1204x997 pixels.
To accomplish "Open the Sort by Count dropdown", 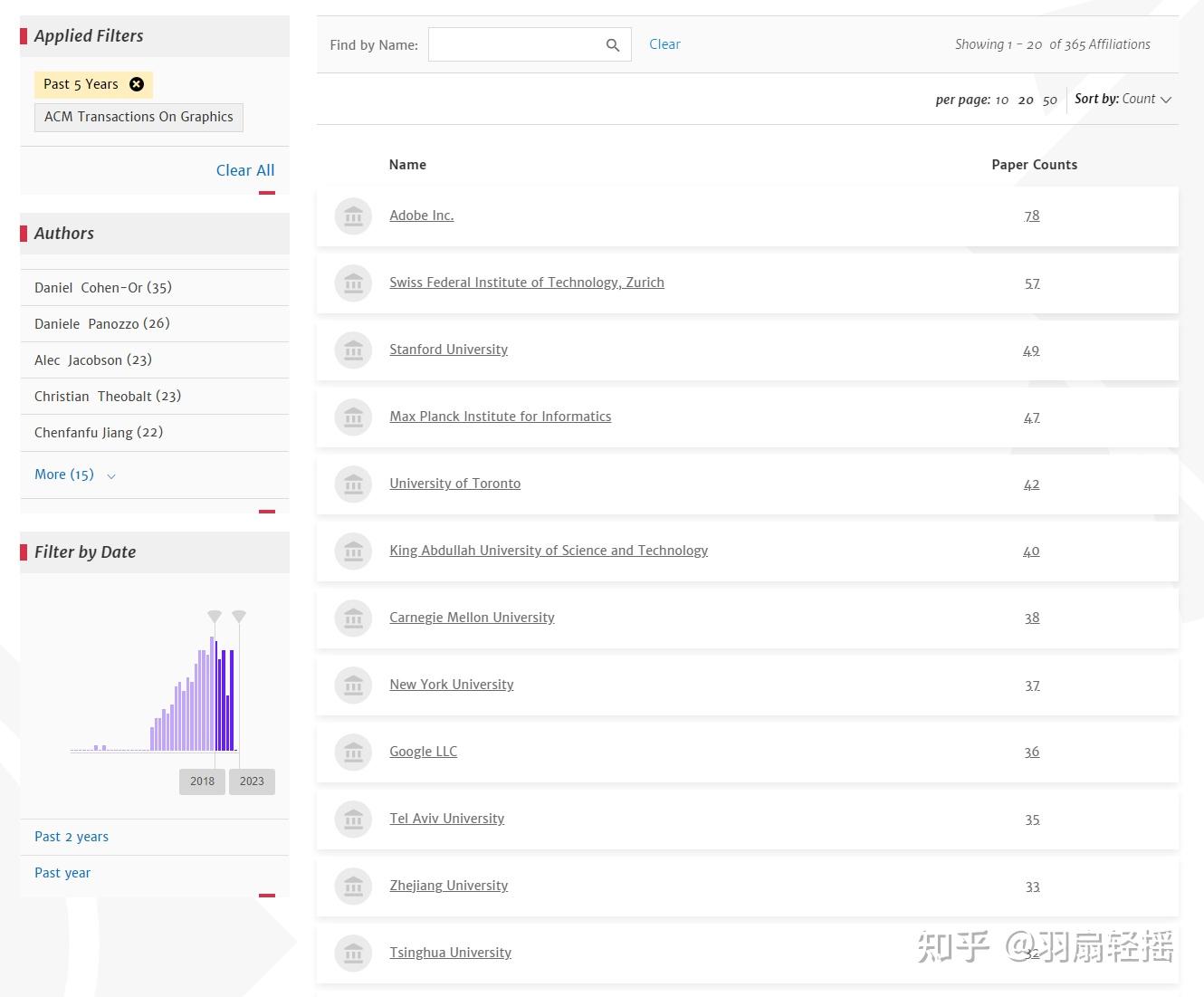I will [1123, 99].
